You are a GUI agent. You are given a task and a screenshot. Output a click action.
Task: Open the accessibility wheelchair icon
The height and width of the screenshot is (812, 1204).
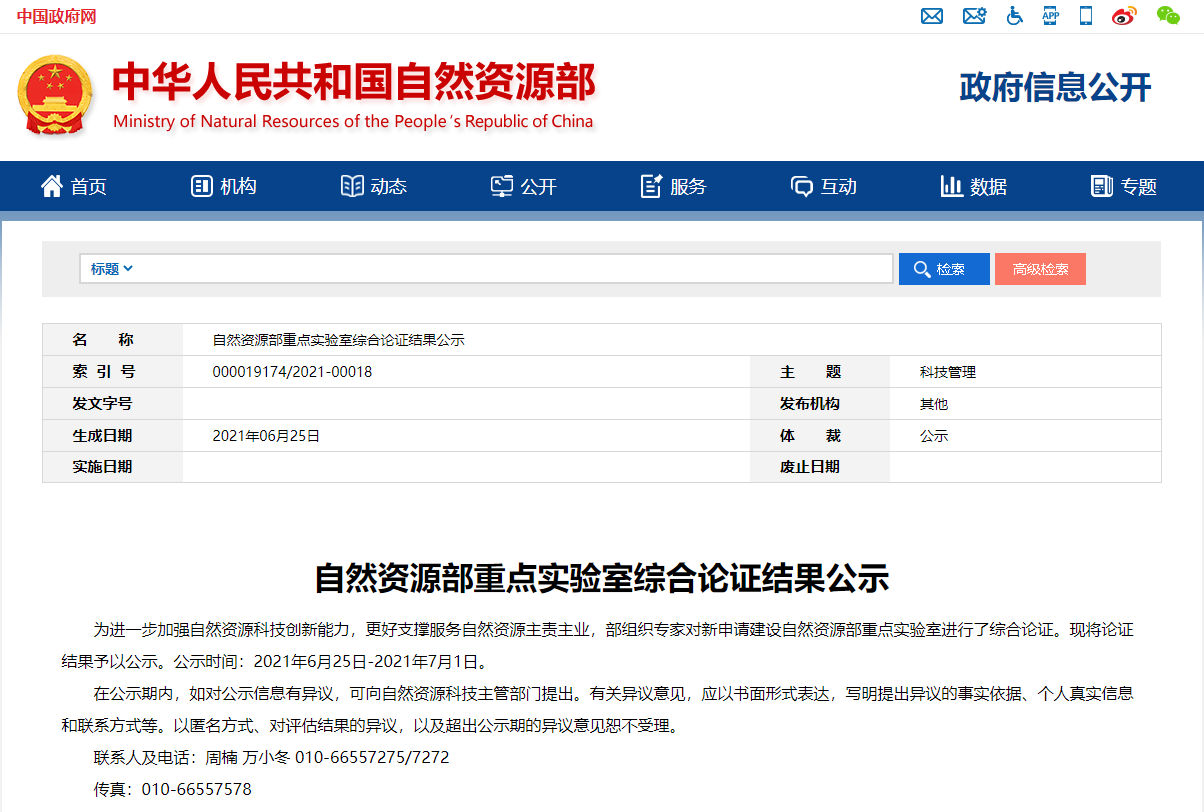[1014, 16]
